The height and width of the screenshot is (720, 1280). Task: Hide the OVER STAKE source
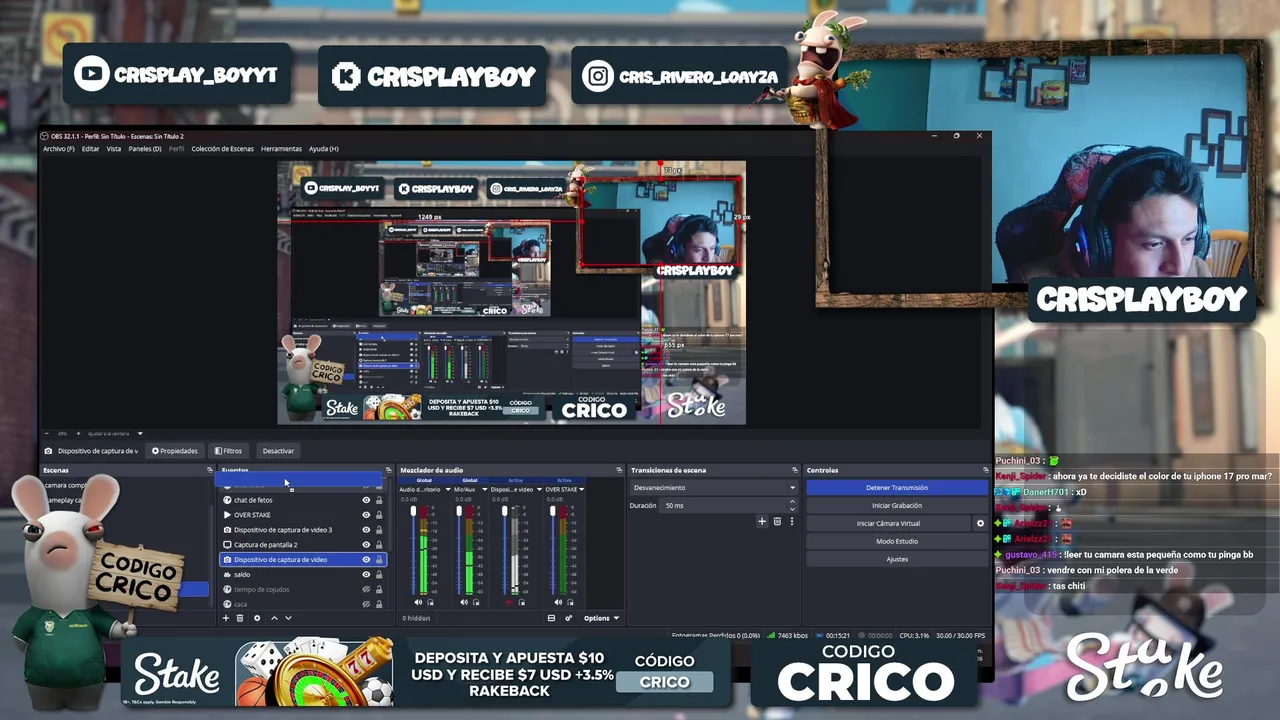point(366,515)
